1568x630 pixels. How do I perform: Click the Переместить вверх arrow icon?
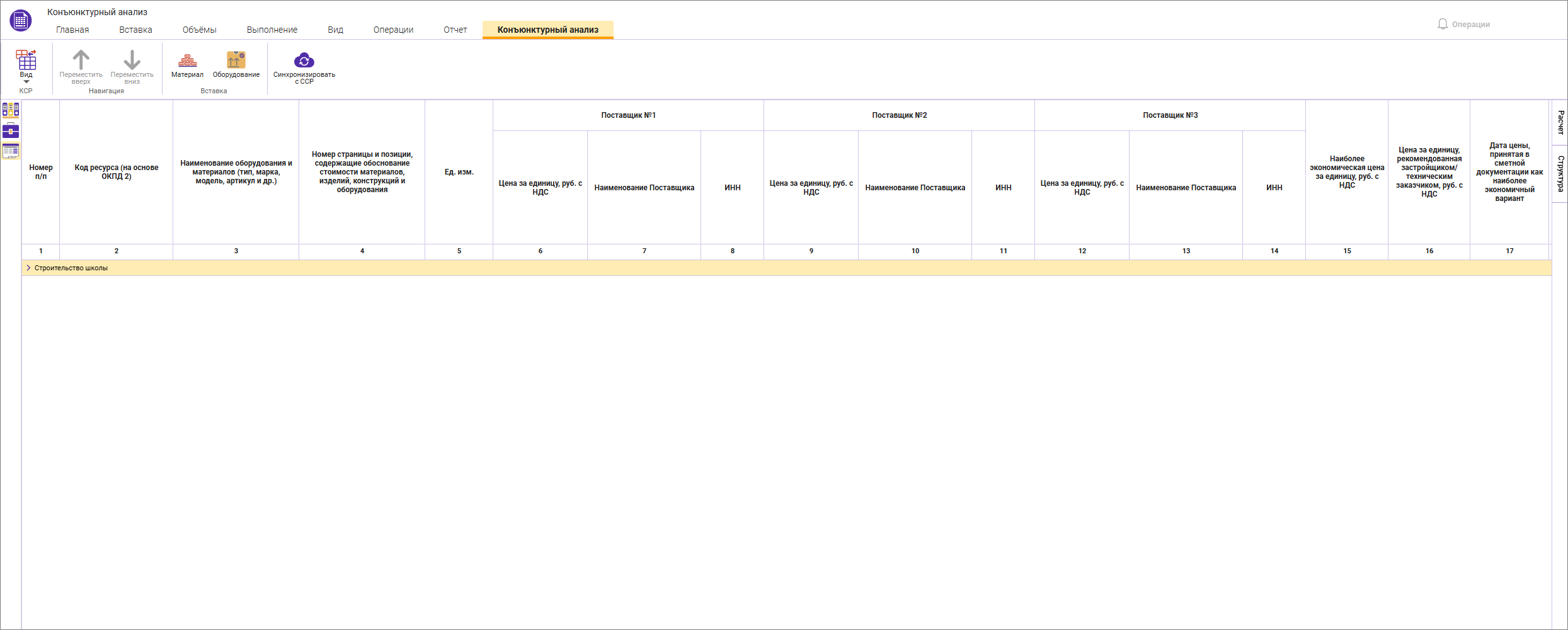(x=81, y=60)
